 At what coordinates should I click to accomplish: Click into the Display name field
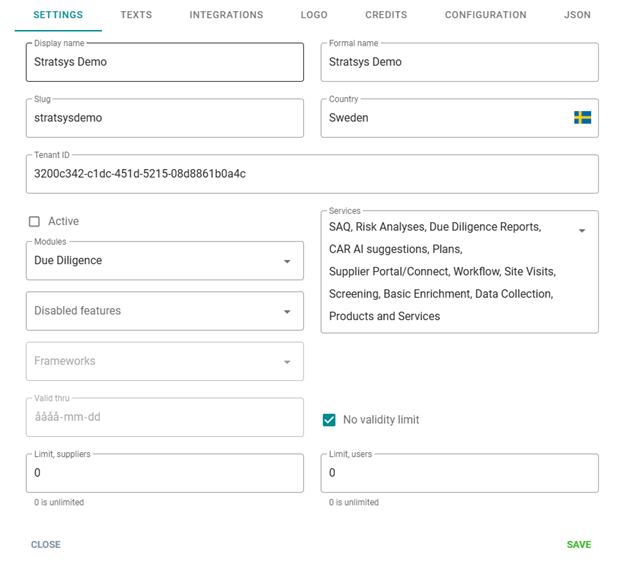[x=164, y=62]
